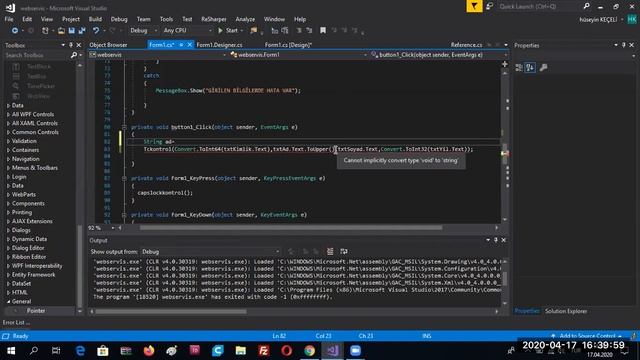Viewport: 640px width, 360px height.
Task: Click the Error List tab at bottom
Action: (x=16, y=322)
